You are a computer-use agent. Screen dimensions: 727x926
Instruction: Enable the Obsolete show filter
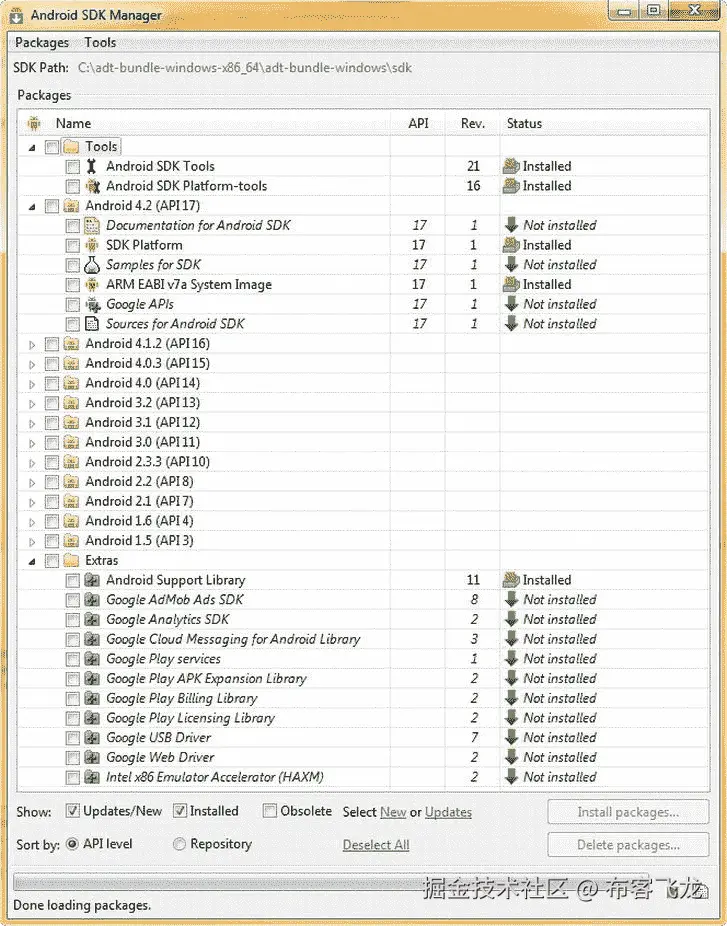click(x=270, y=811)
